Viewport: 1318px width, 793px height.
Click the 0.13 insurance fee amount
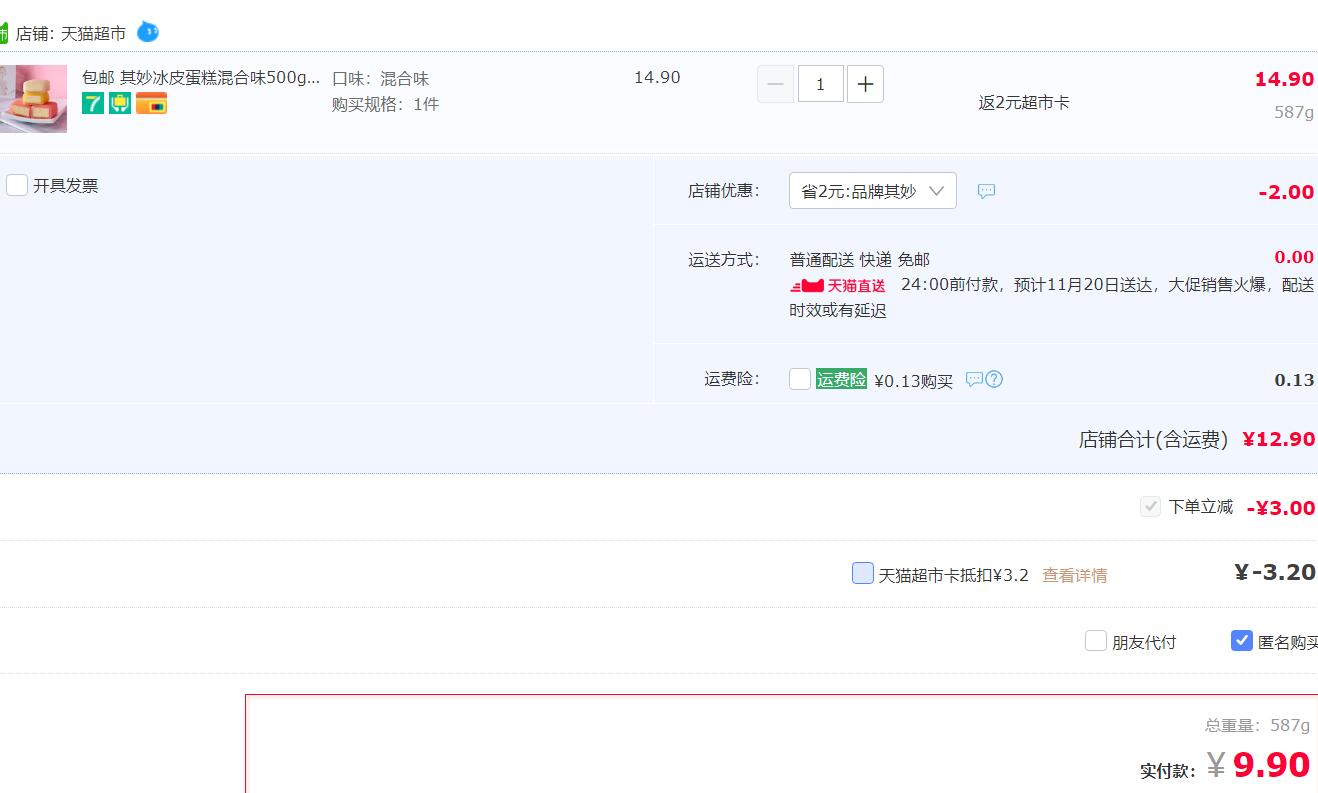pos(1294,380)
